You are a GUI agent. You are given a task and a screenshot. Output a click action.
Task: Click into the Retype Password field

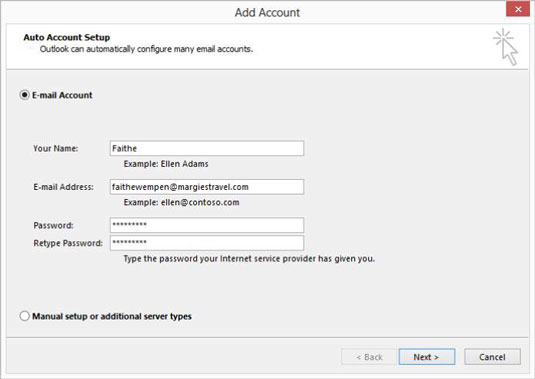pyautogui.click(x=207, y=243)
